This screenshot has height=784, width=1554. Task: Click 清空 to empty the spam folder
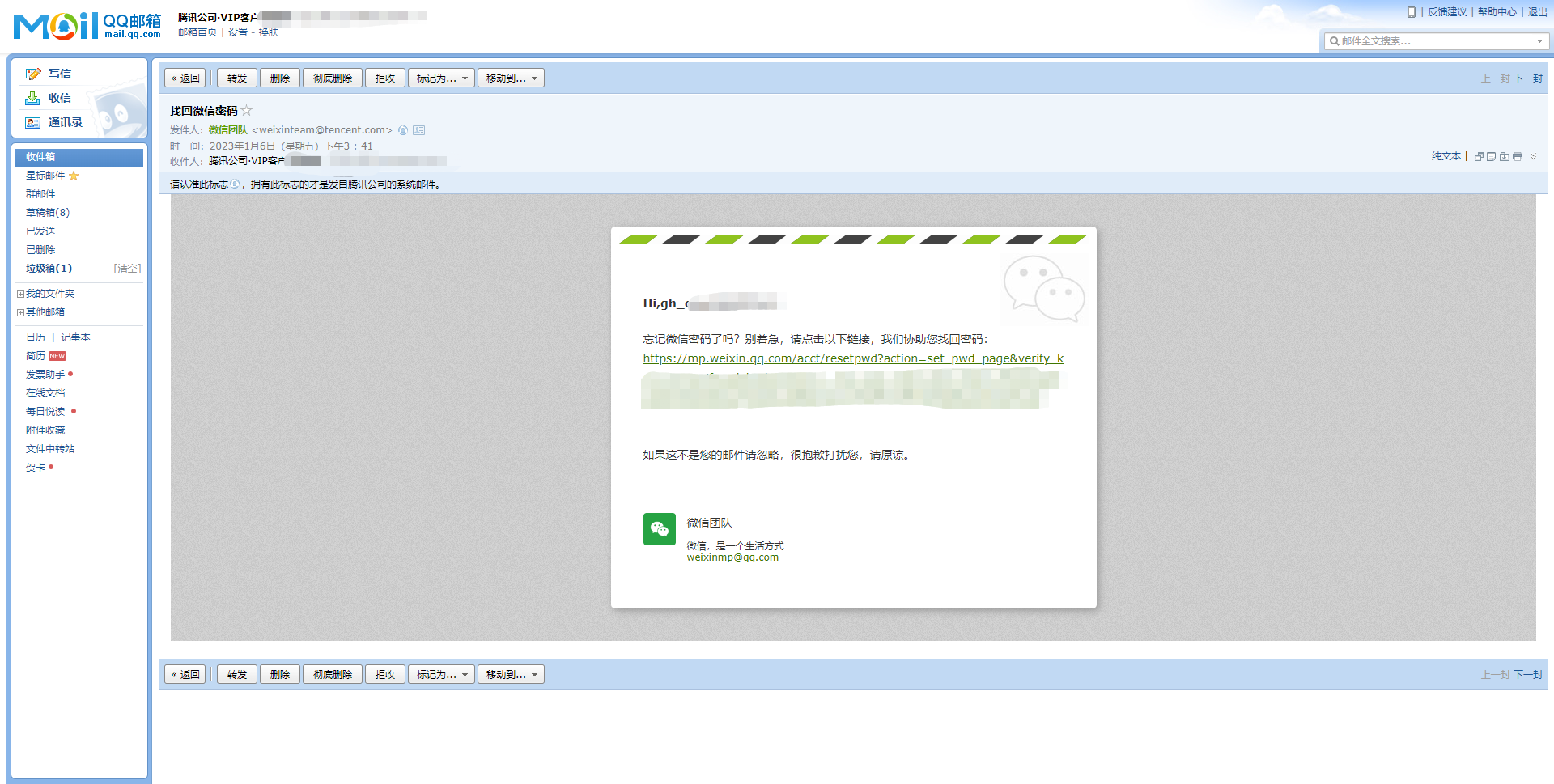click(127, 269)
